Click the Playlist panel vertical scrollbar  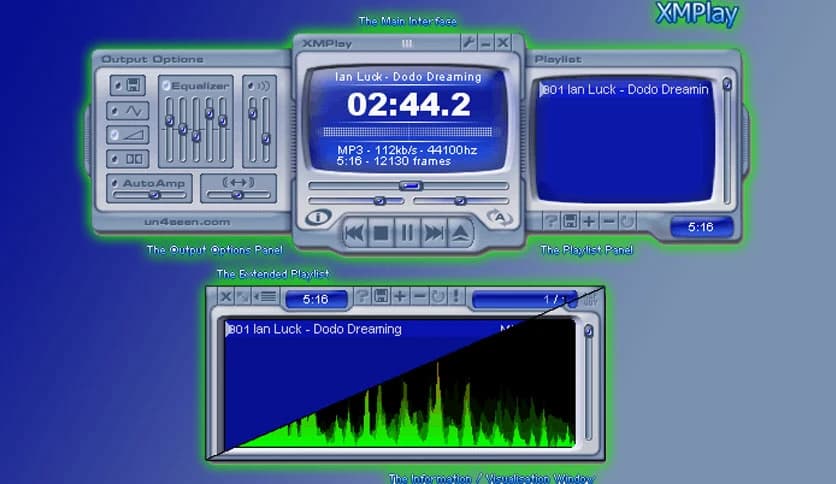[727, 140]
